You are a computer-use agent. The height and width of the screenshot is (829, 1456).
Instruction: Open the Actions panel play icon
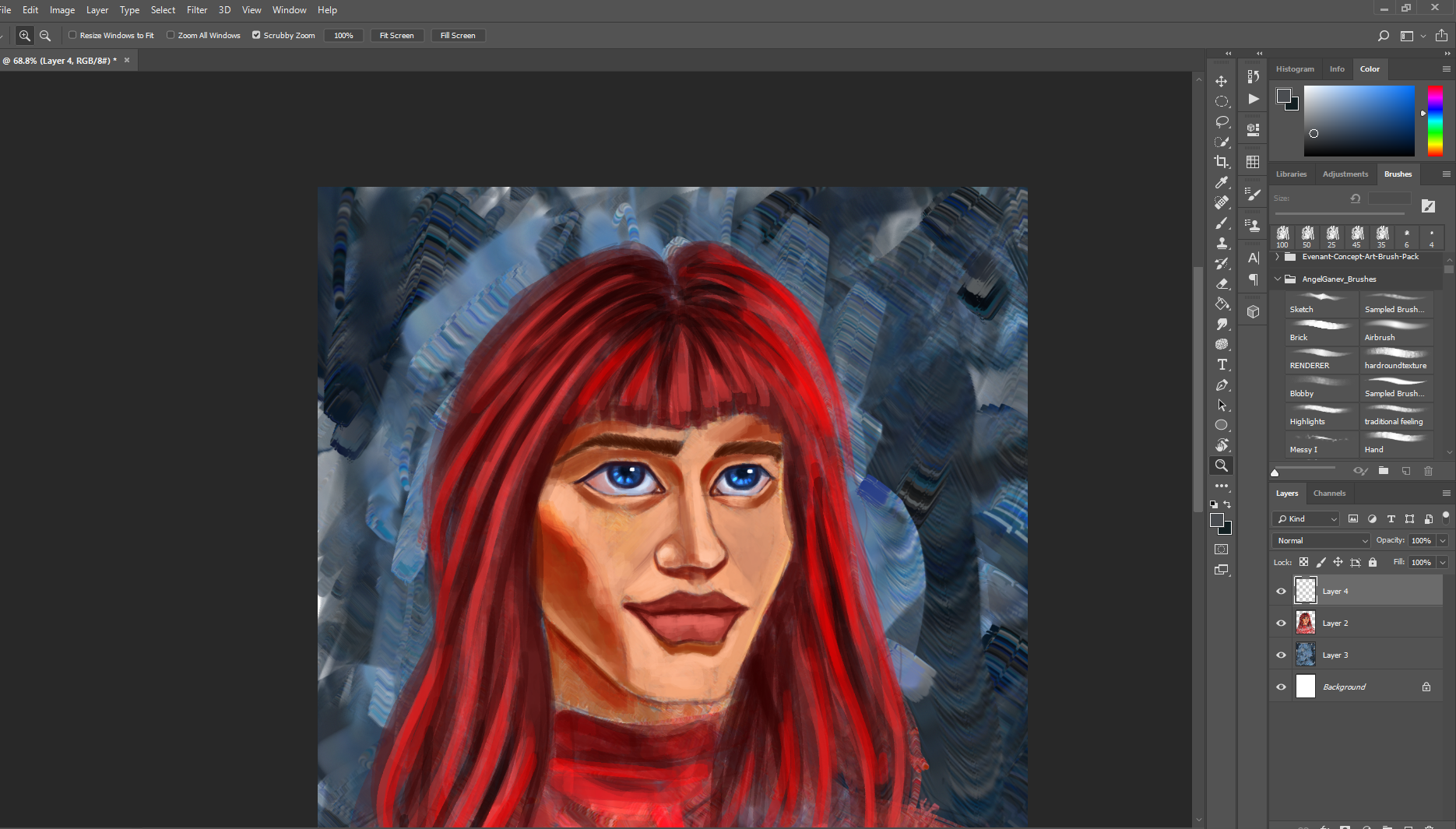click(x=1253, y=99)
